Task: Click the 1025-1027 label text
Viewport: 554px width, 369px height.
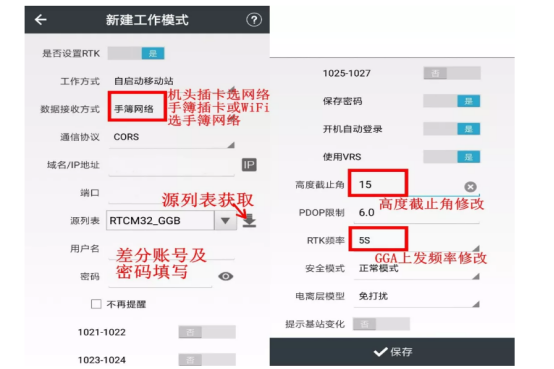Action: tap(347, 73)
